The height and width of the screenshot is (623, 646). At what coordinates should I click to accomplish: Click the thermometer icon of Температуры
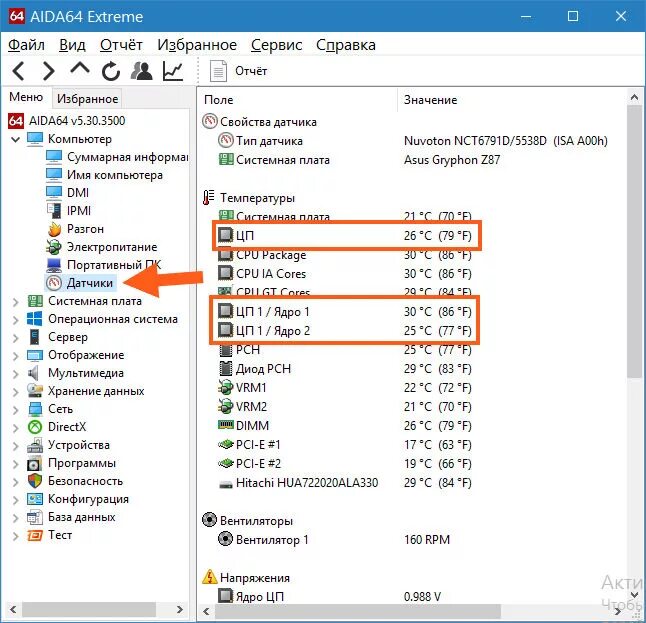pyautogui.click(x=208, y=198)
